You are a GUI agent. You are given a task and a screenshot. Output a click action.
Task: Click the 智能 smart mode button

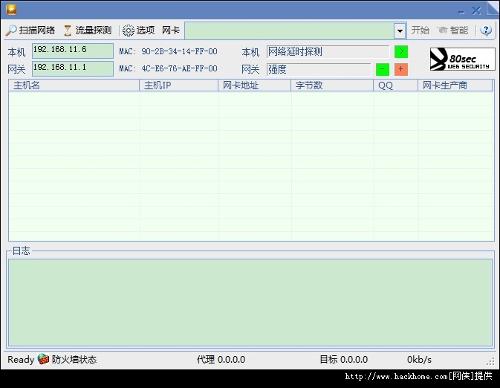click(454, 30)
